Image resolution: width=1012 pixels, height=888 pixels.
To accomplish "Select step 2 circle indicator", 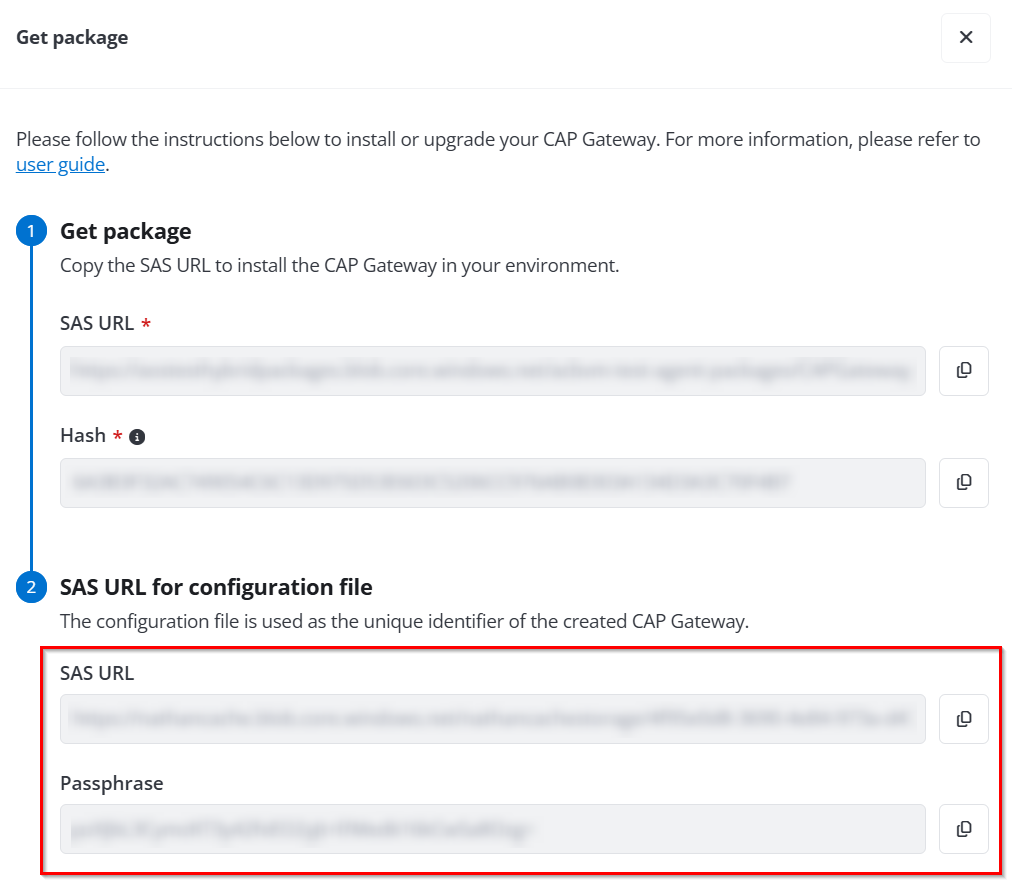I will [31, 587].
